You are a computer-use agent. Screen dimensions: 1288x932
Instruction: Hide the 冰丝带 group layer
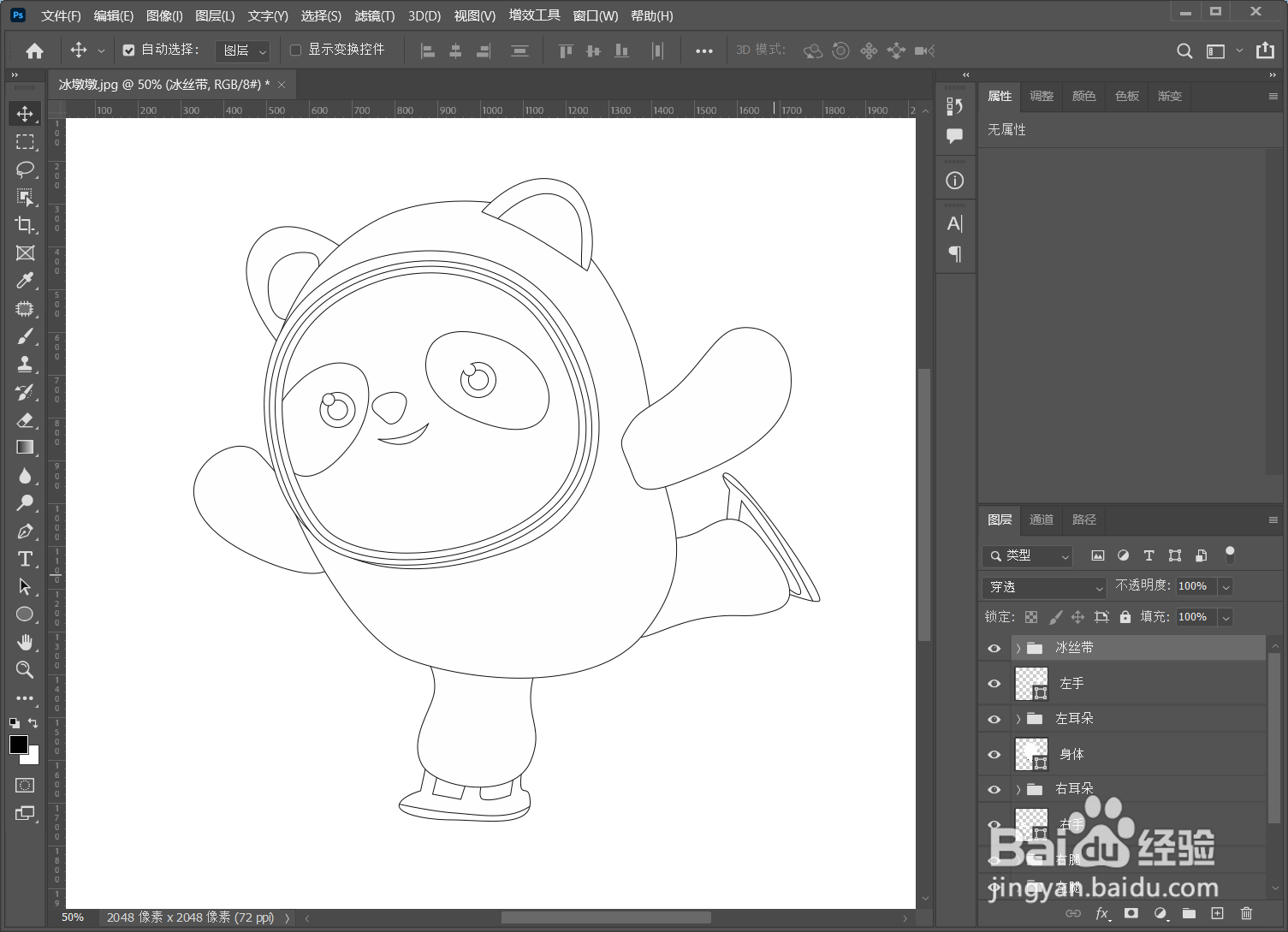coord(994,649)
